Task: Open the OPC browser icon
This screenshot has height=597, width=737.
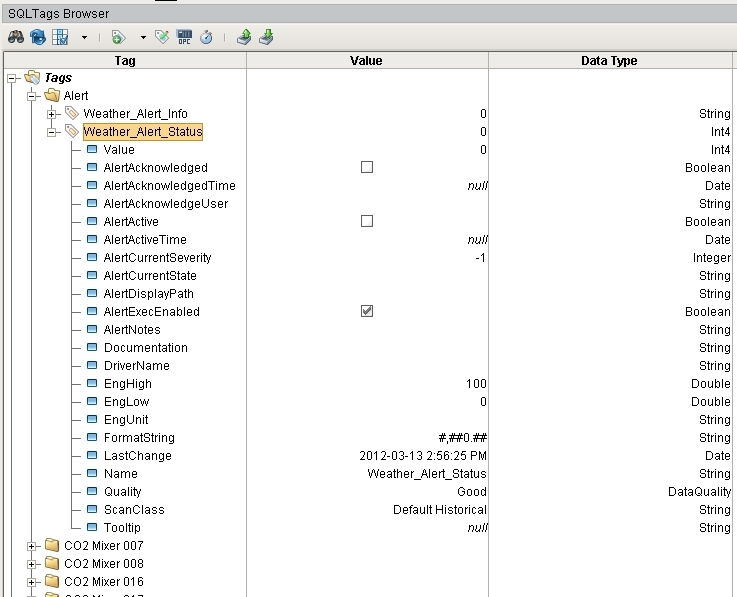Action: point(184,37)
